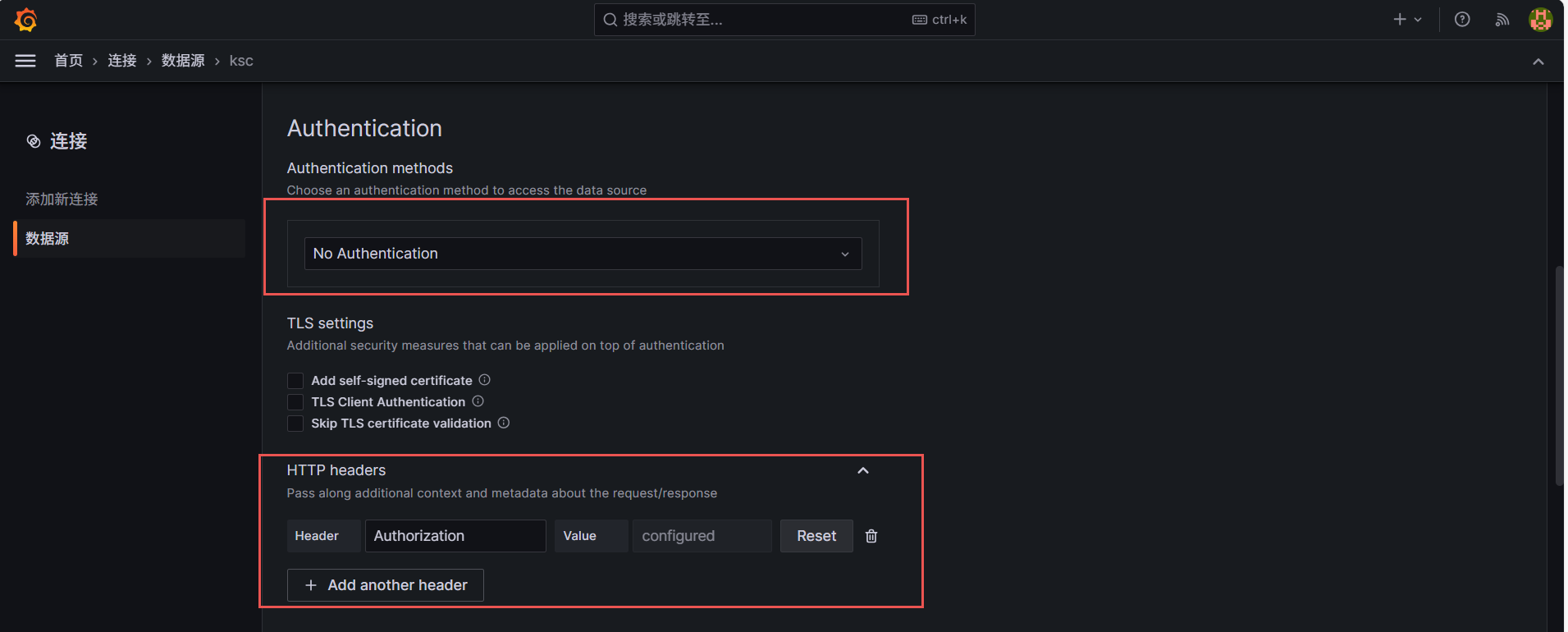The height and width of the screenshot is (632, 1568).
Task: Click Add another header button
Action: tap(386, 585)
